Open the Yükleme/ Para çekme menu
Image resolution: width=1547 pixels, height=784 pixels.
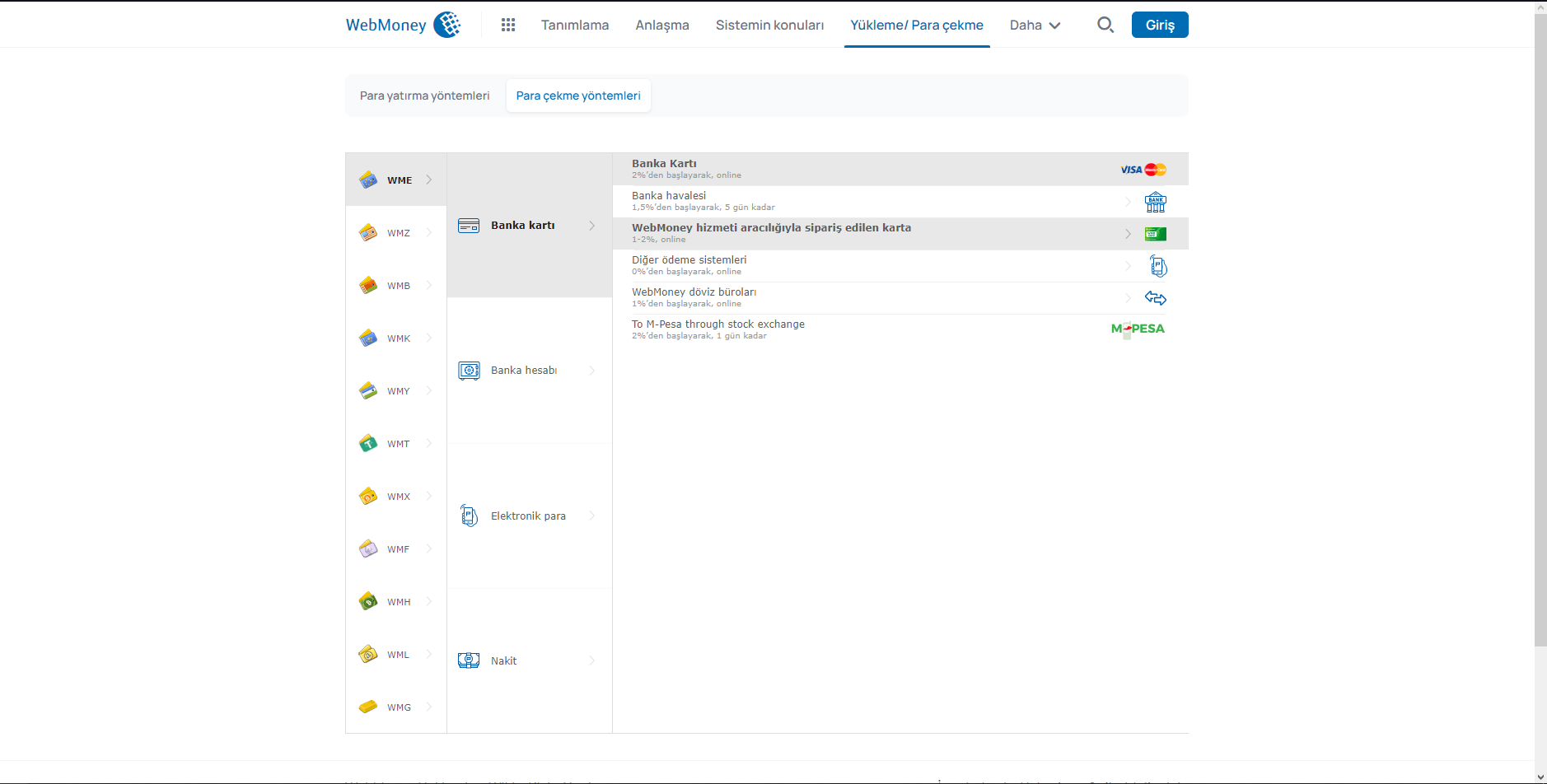[x=917, y=25]
